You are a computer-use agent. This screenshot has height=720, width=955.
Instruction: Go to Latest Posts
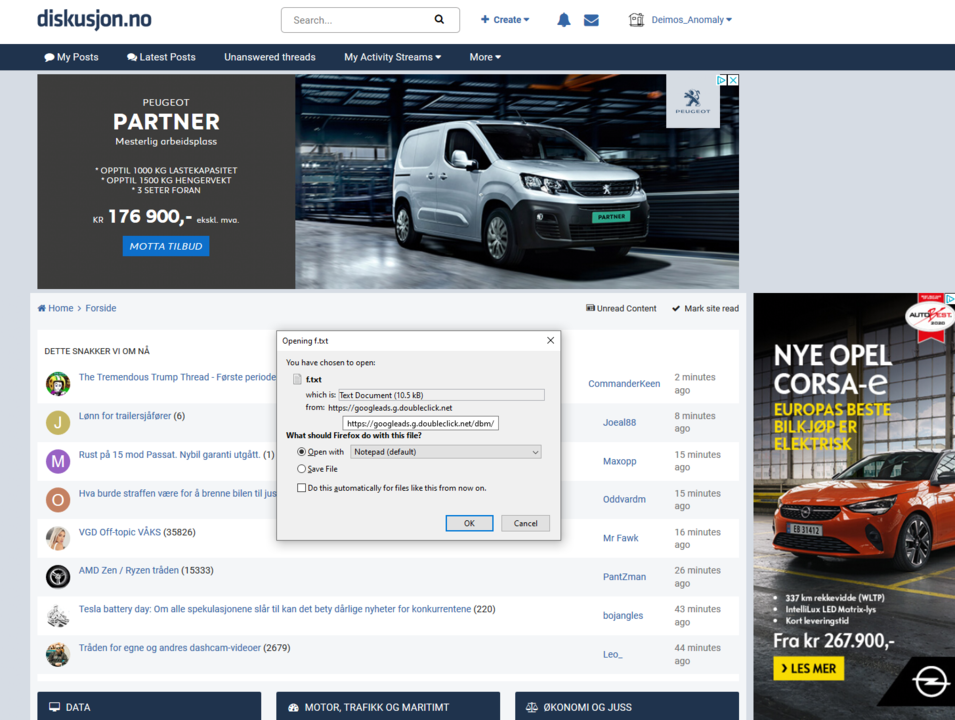(161, 57)
